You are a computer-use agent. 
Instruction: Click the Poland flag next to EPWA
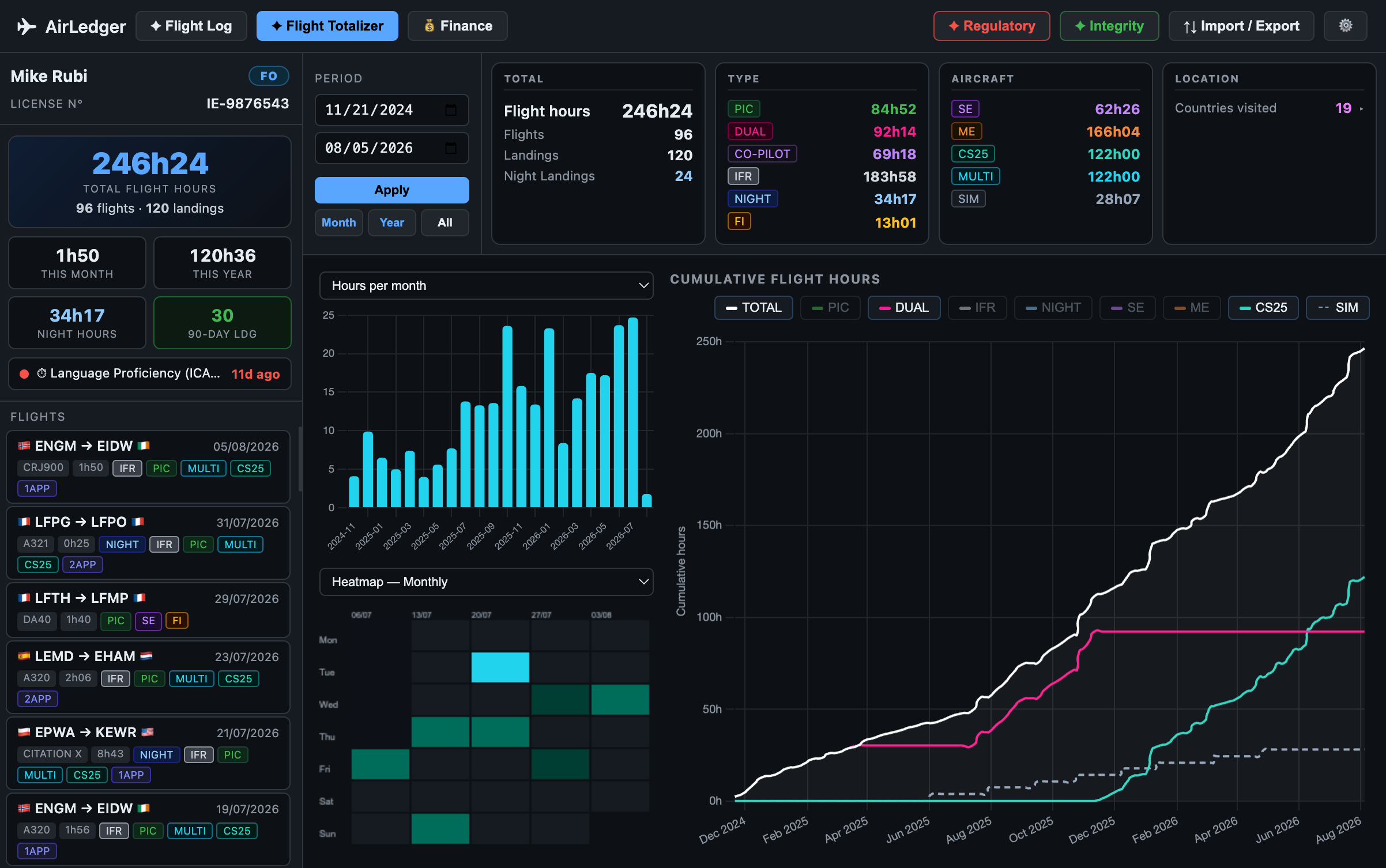tap(24, 732)
